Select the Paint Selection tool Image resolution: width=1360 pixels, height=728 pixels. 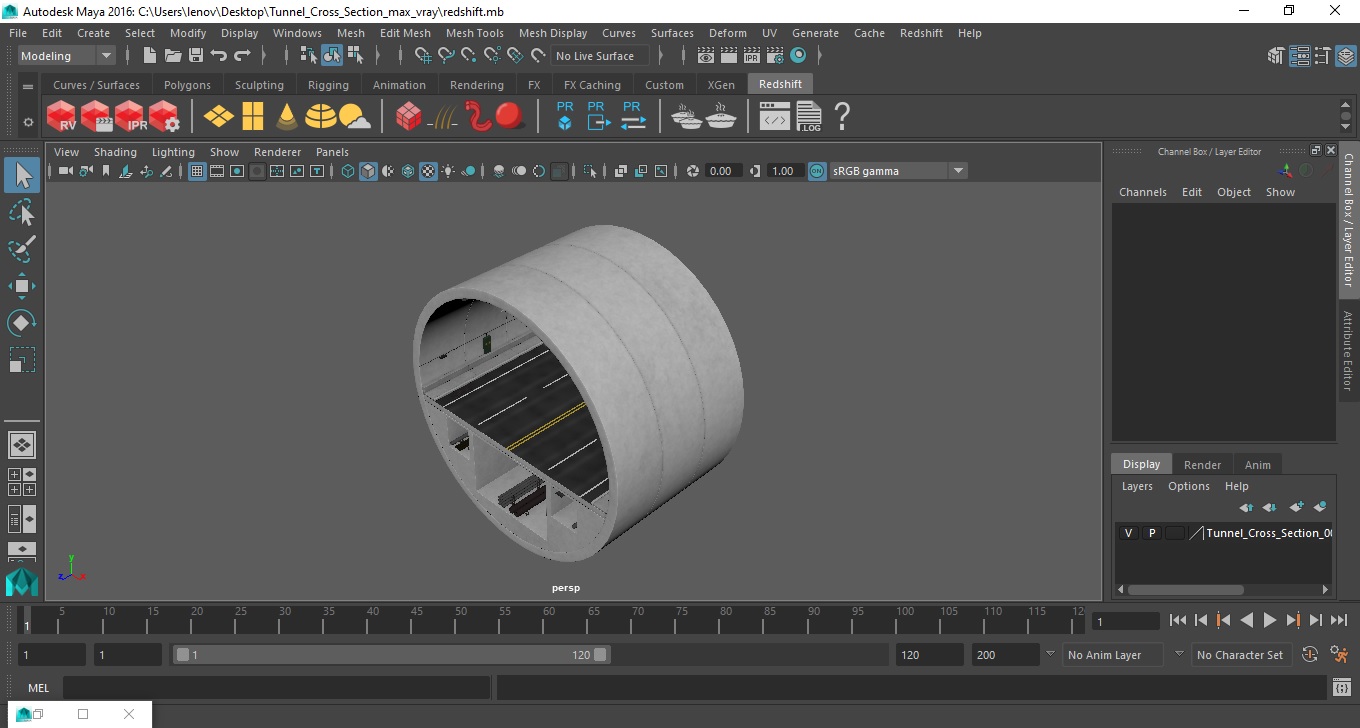pos(22,249)
